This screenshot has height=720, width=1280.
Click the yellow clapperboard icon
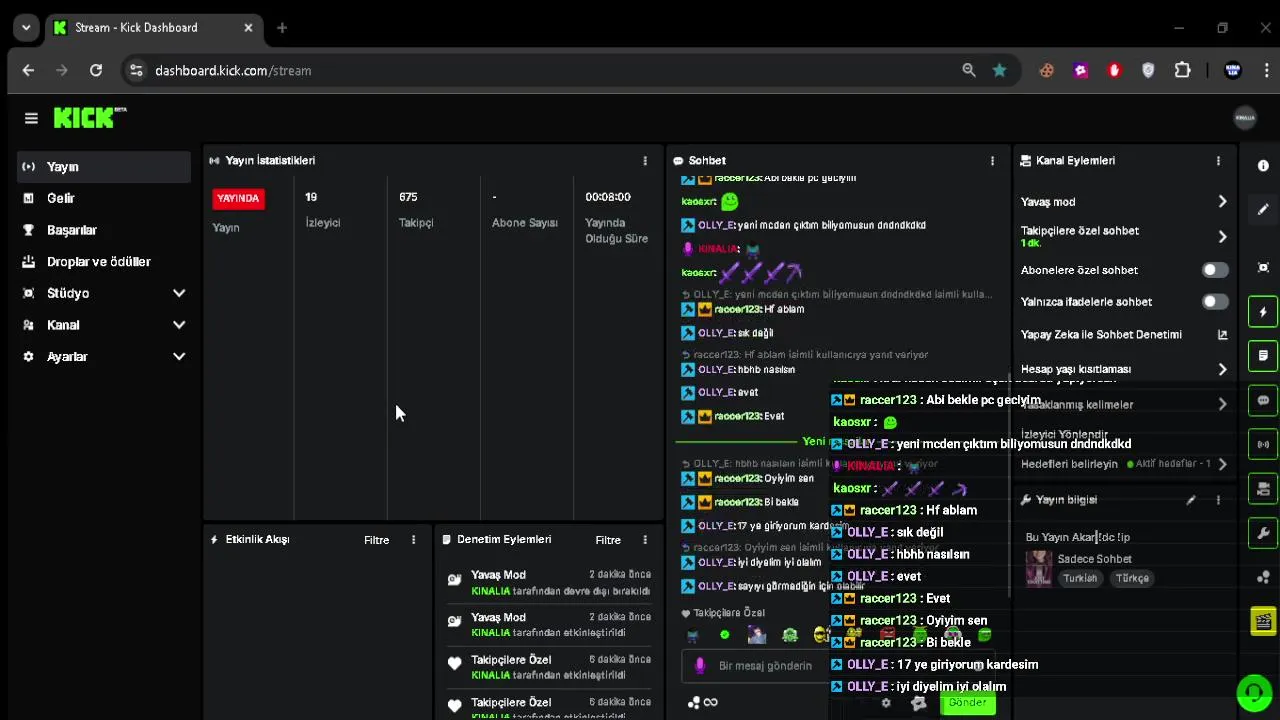click(x=1263, y=620)
